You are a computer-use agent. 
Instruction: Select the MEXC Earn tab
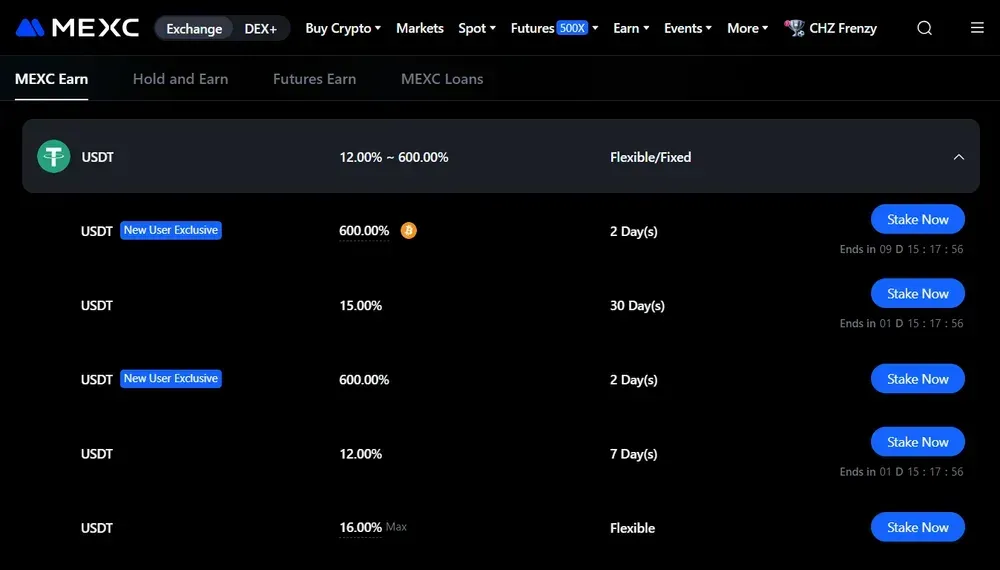click(51, 79)
